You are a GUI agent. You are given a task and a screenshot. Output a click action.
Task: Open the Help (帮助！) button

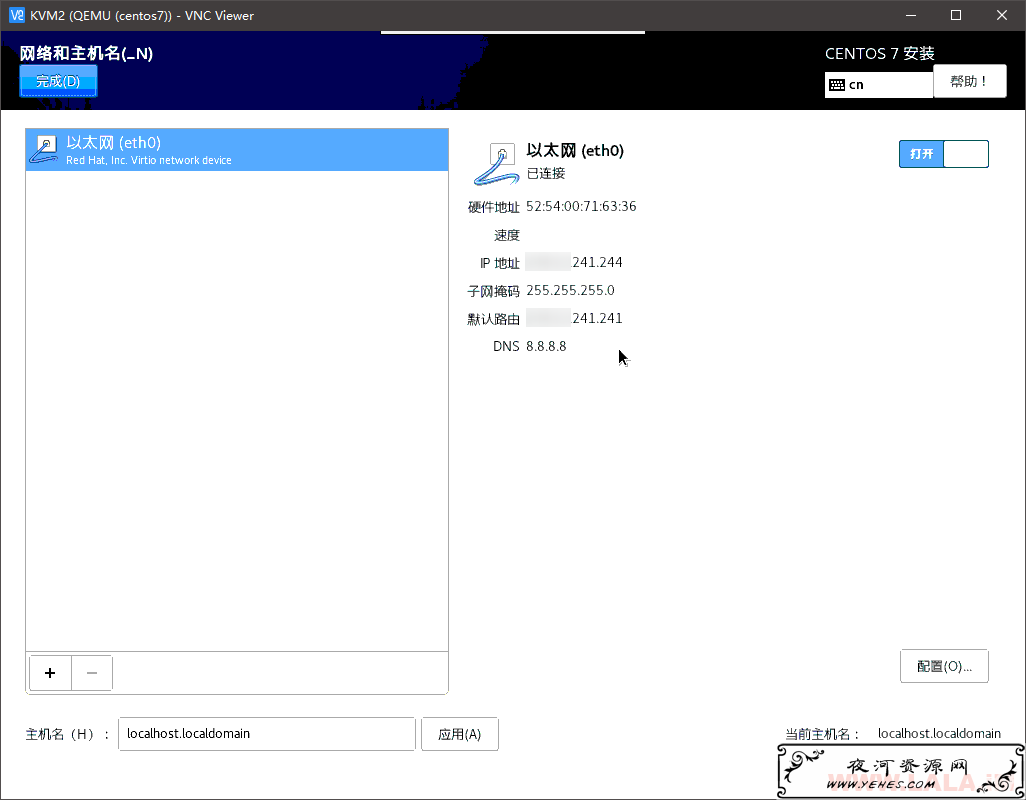point(969,81)
